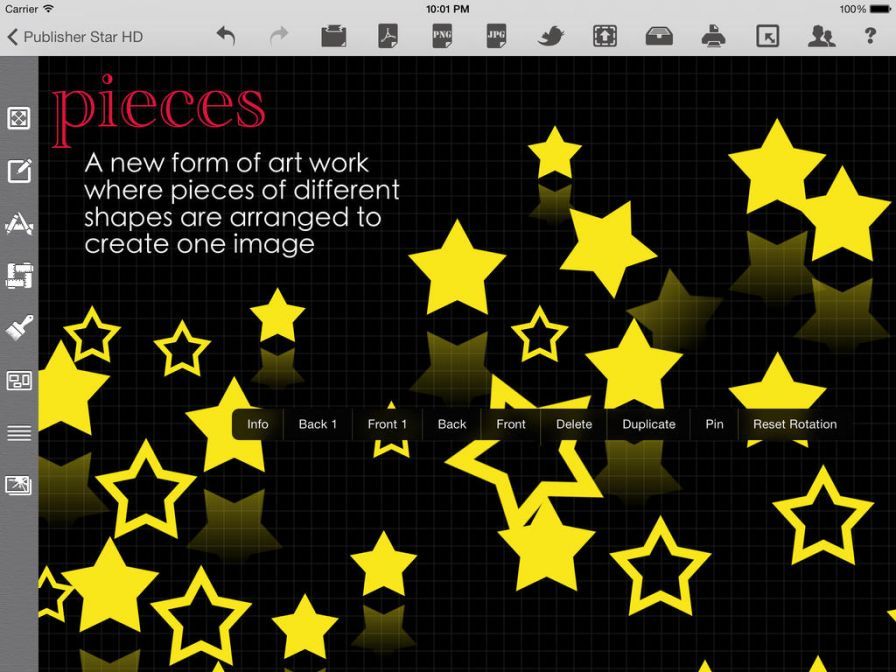Export the document as PNG
The width and height of the screenshot is (896, 672).
click(441, 37)
